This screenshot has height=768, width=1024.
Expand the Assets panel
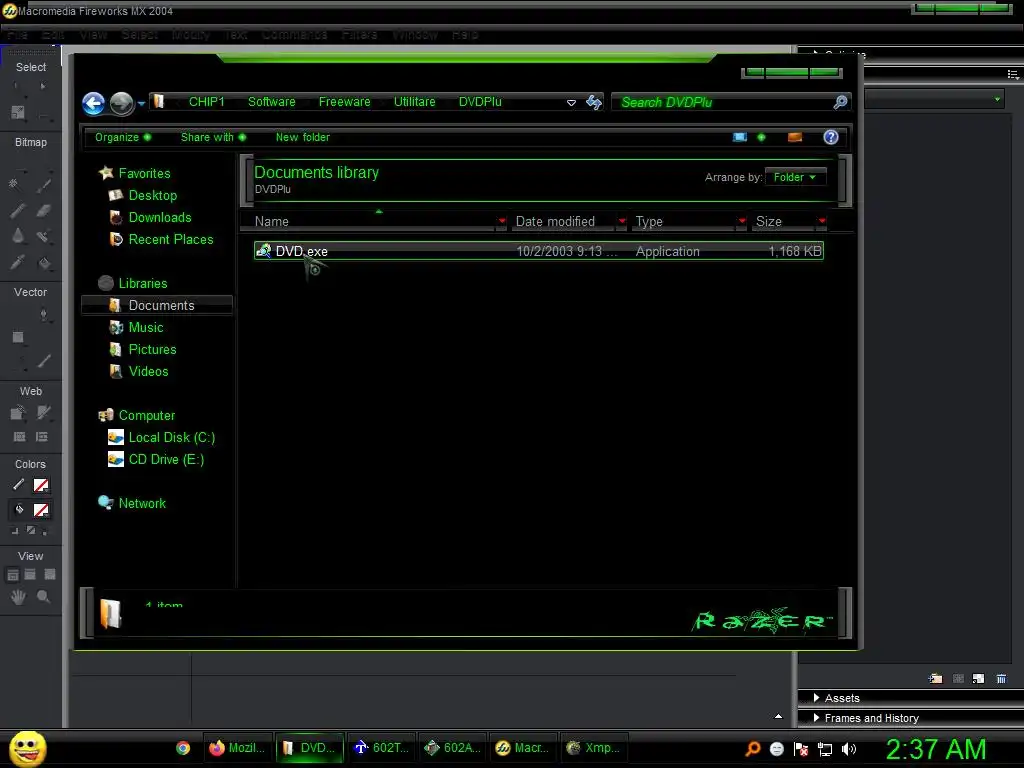[x=842, y=698]
